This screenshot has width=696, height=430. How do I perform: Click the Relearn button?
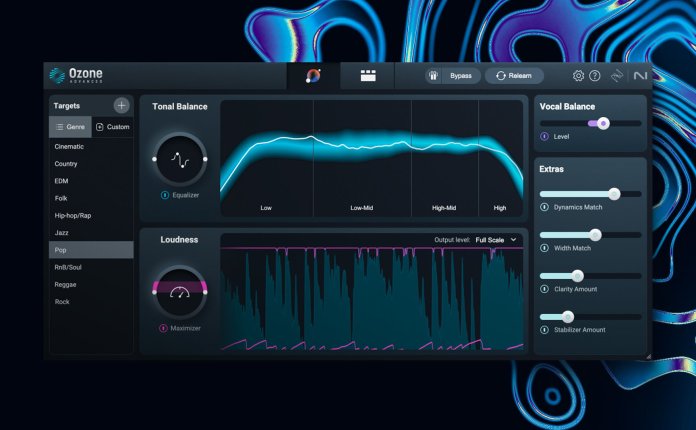point(514,76)
